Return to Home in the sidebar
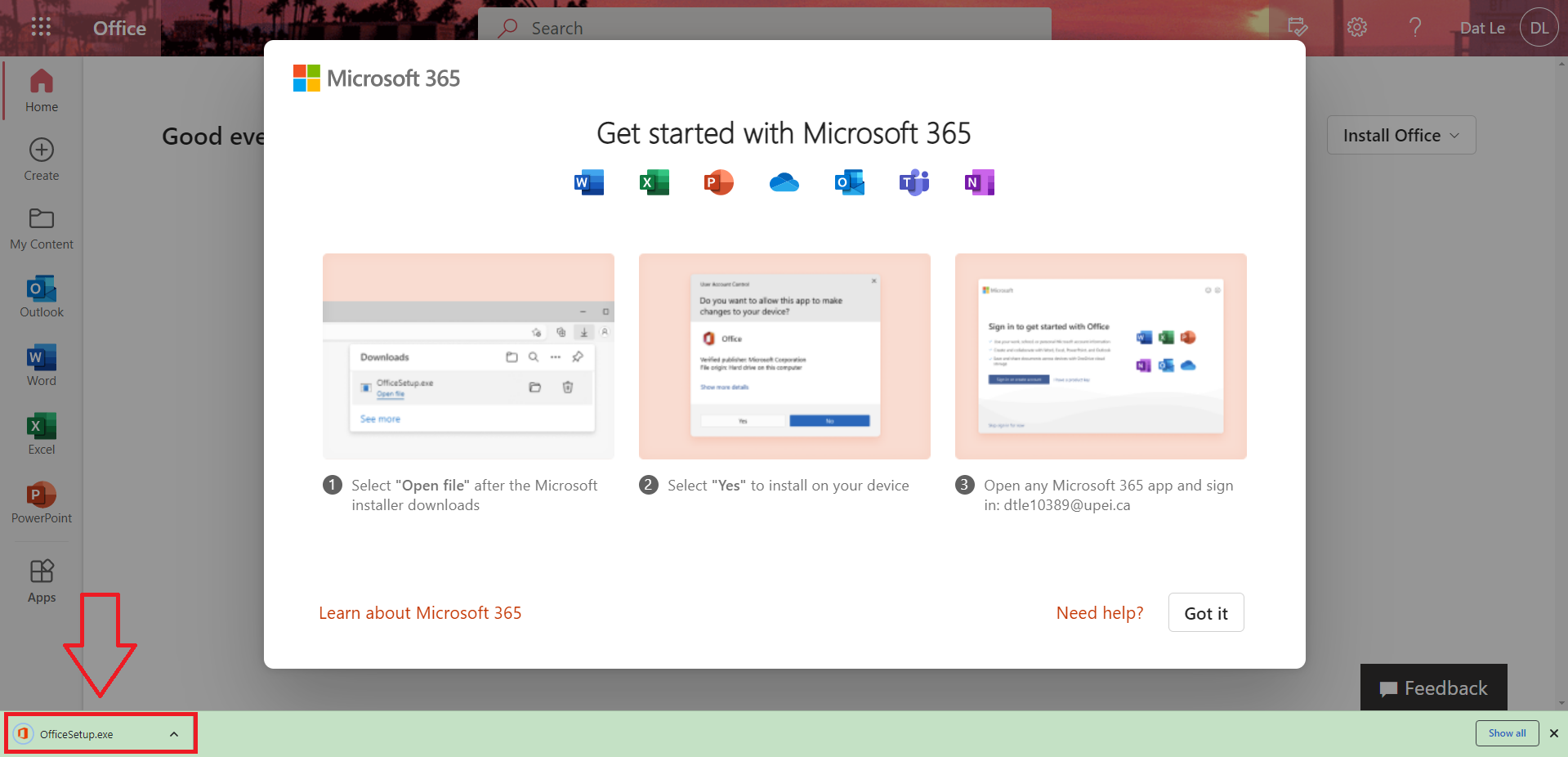This screenshot has width=1568, height=757. 40,88
